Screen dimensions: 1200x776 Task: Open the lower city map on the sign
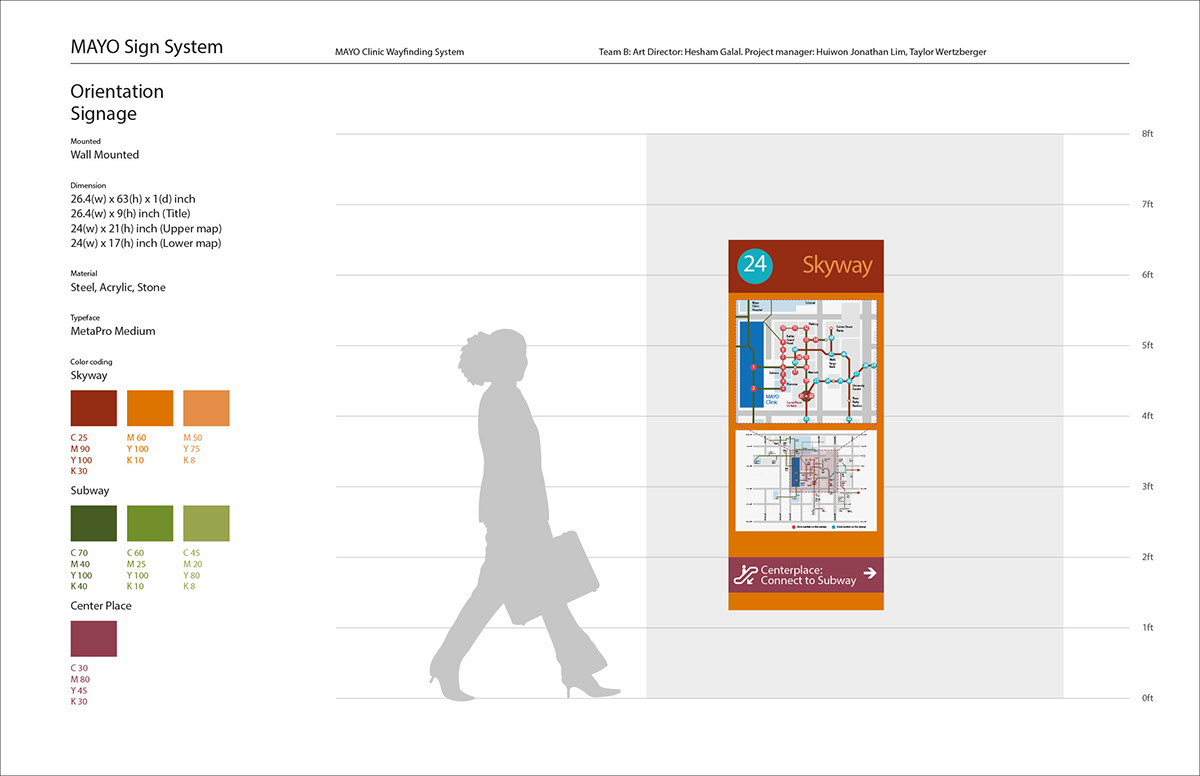806,480
